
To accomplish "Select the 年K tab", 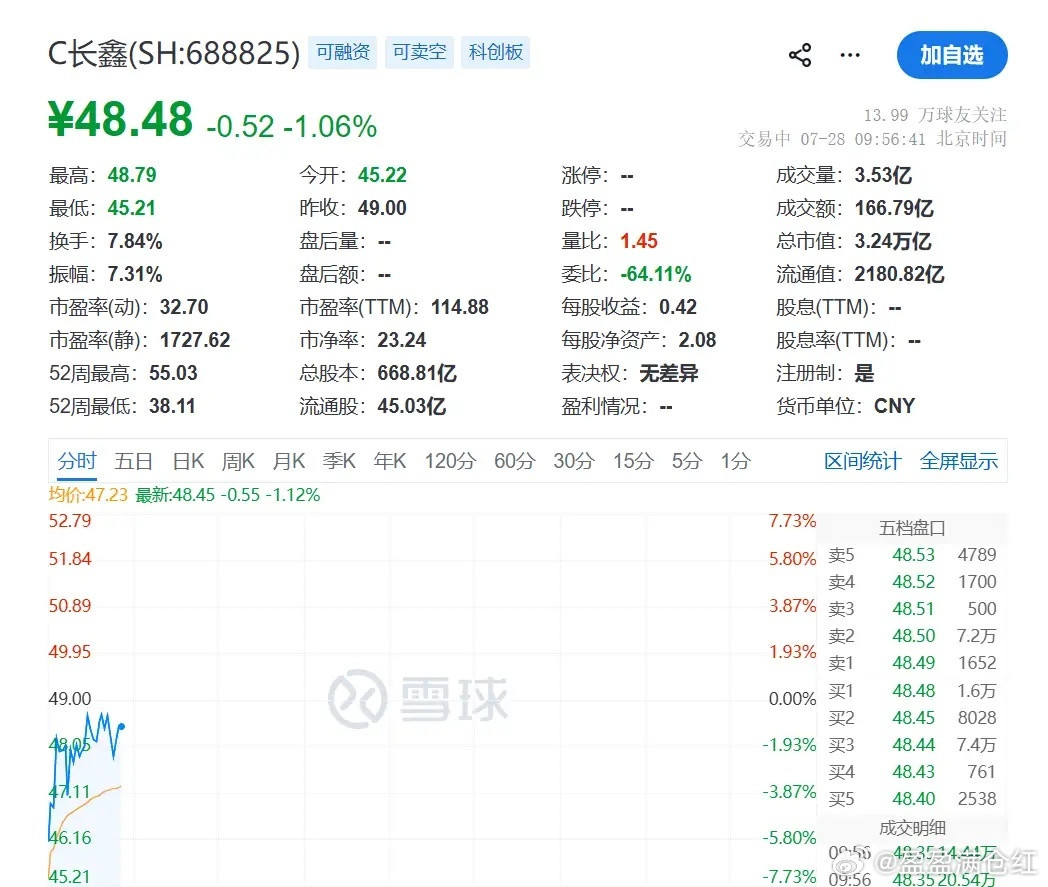I will (390, 461).
